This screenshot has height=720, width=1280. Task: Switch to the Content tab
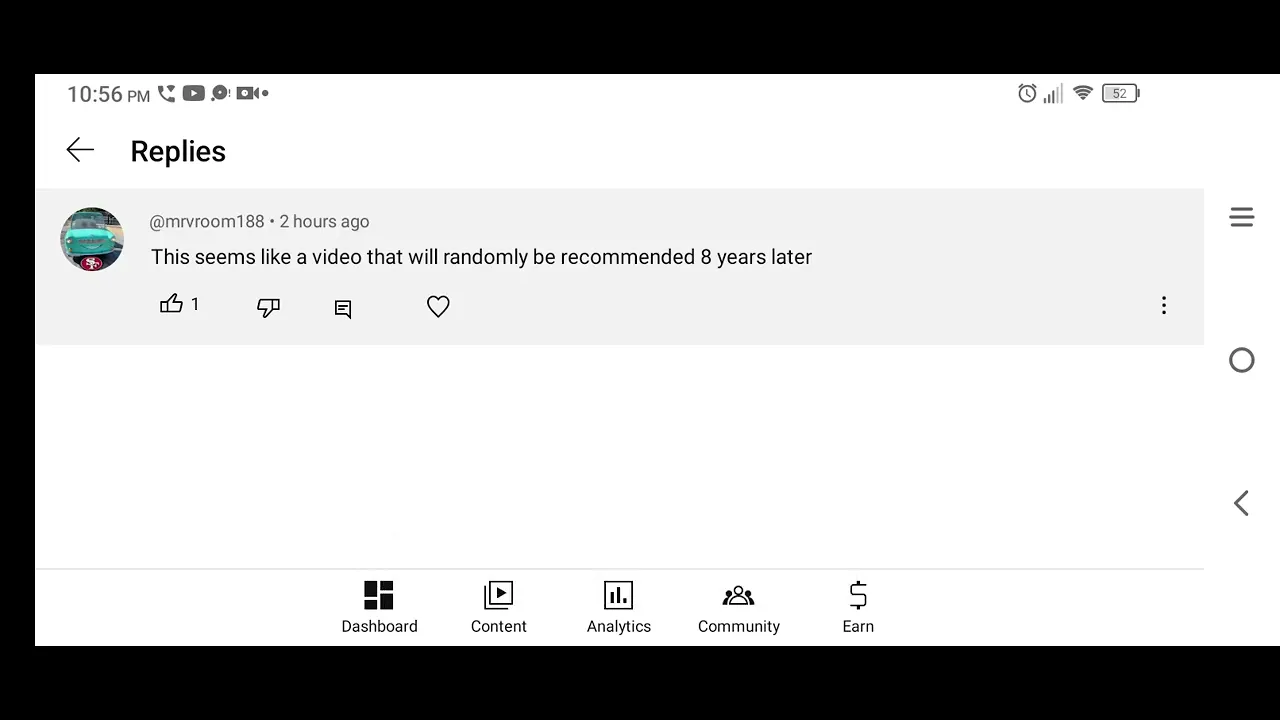(x=498, y=608)
